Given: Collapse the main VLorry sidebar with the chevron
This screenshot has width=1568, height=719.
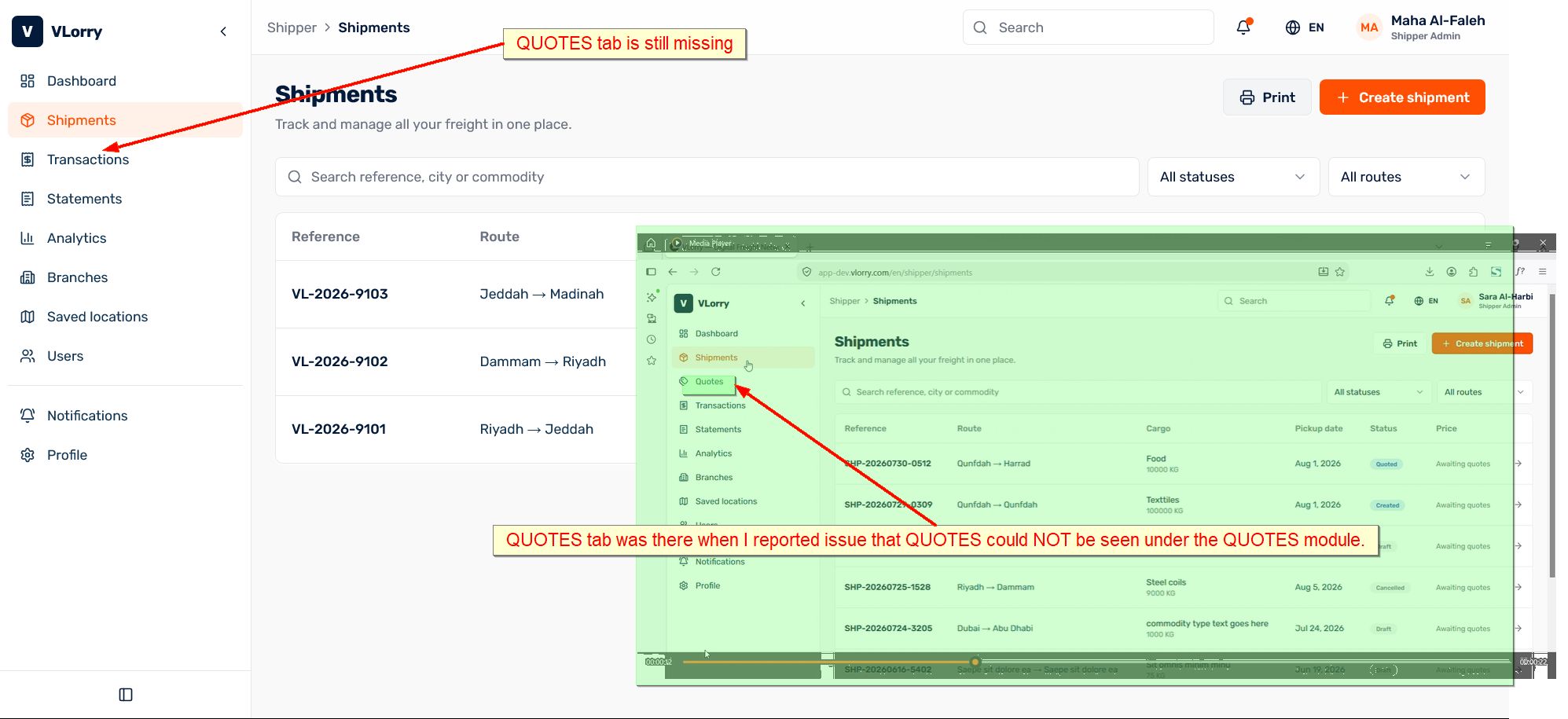Looking at the screenshot, I should coord(223,31).
